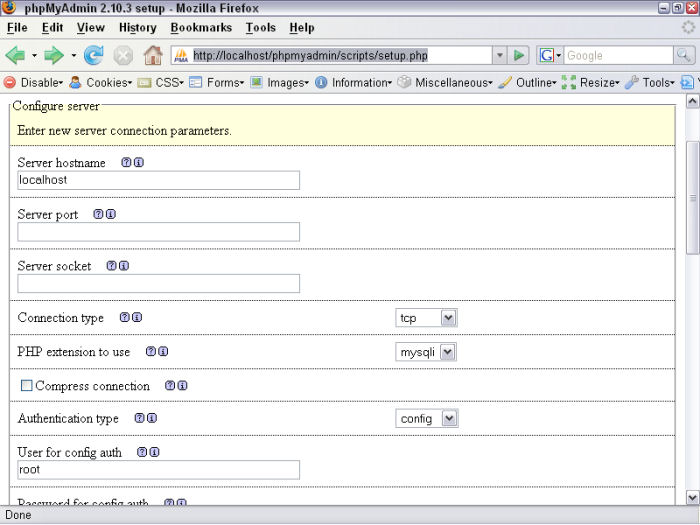
Task: Open info icon for Connection type
Action: click(137, 317)
